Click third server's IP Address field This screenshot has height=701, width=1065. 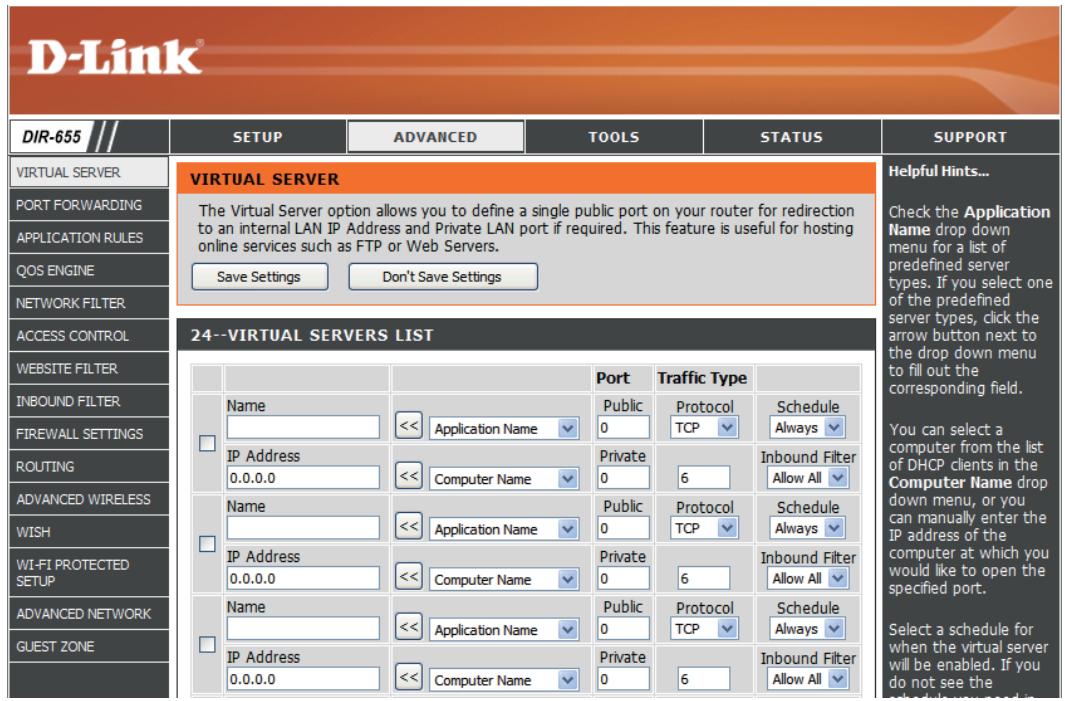click(x=303, y=679)
